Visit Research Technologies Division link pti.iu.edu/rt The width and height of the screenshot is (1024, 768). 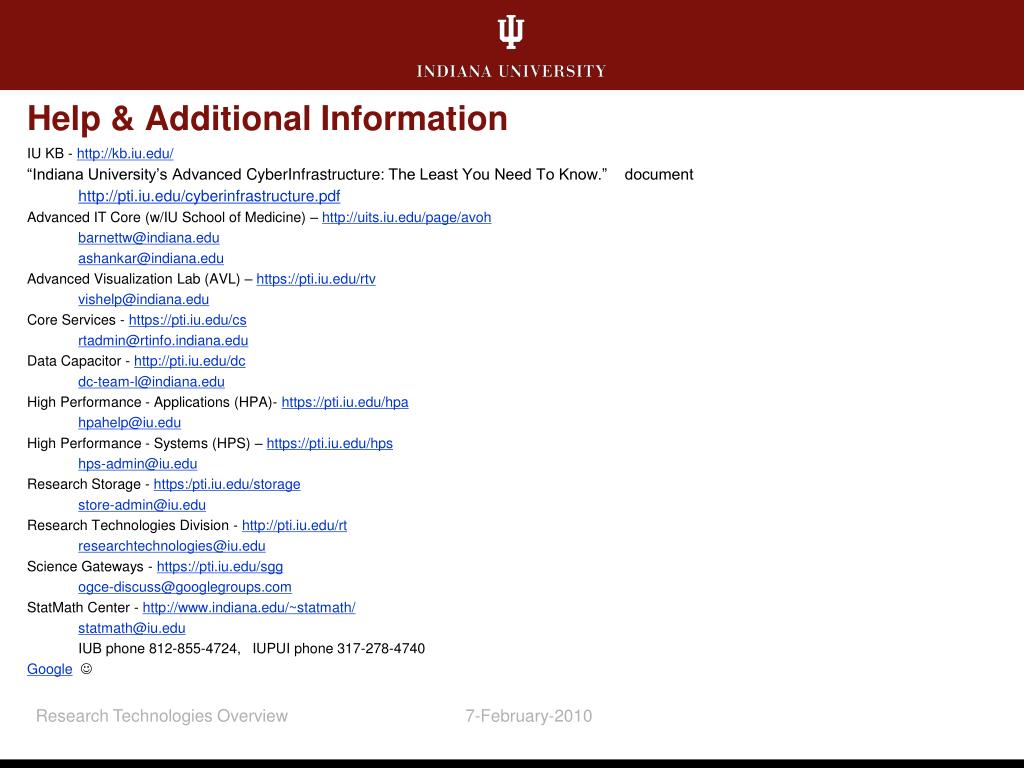coord(295,526)
